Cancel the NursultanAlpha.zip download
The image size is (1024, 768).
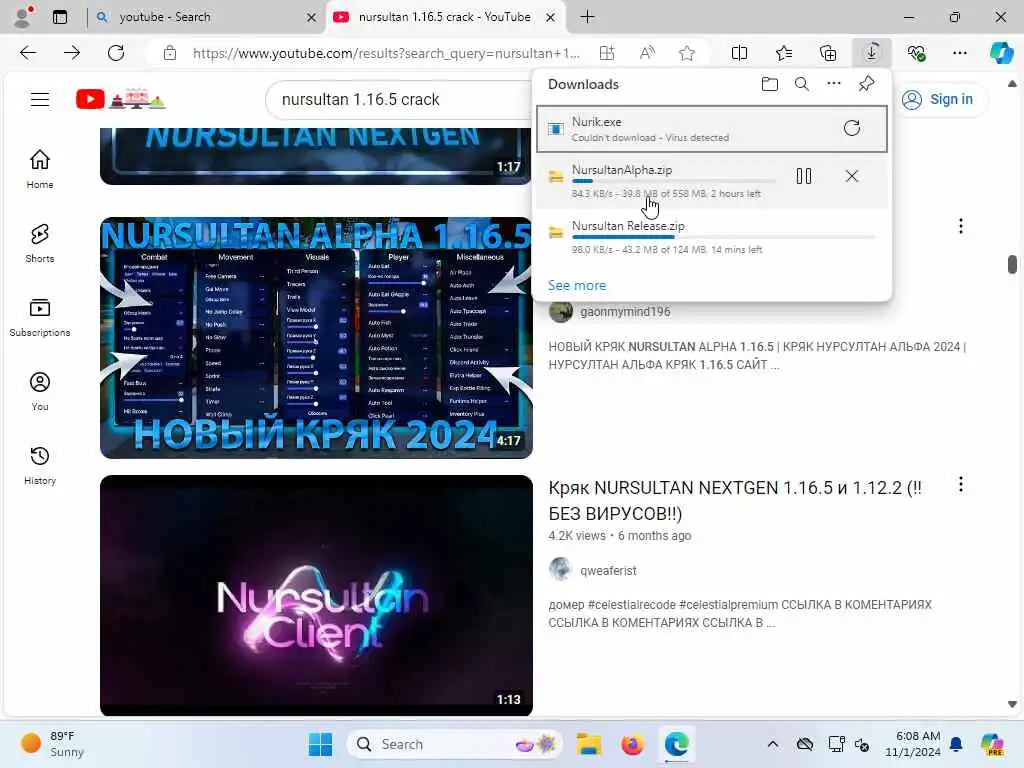(x=852, y=176)
